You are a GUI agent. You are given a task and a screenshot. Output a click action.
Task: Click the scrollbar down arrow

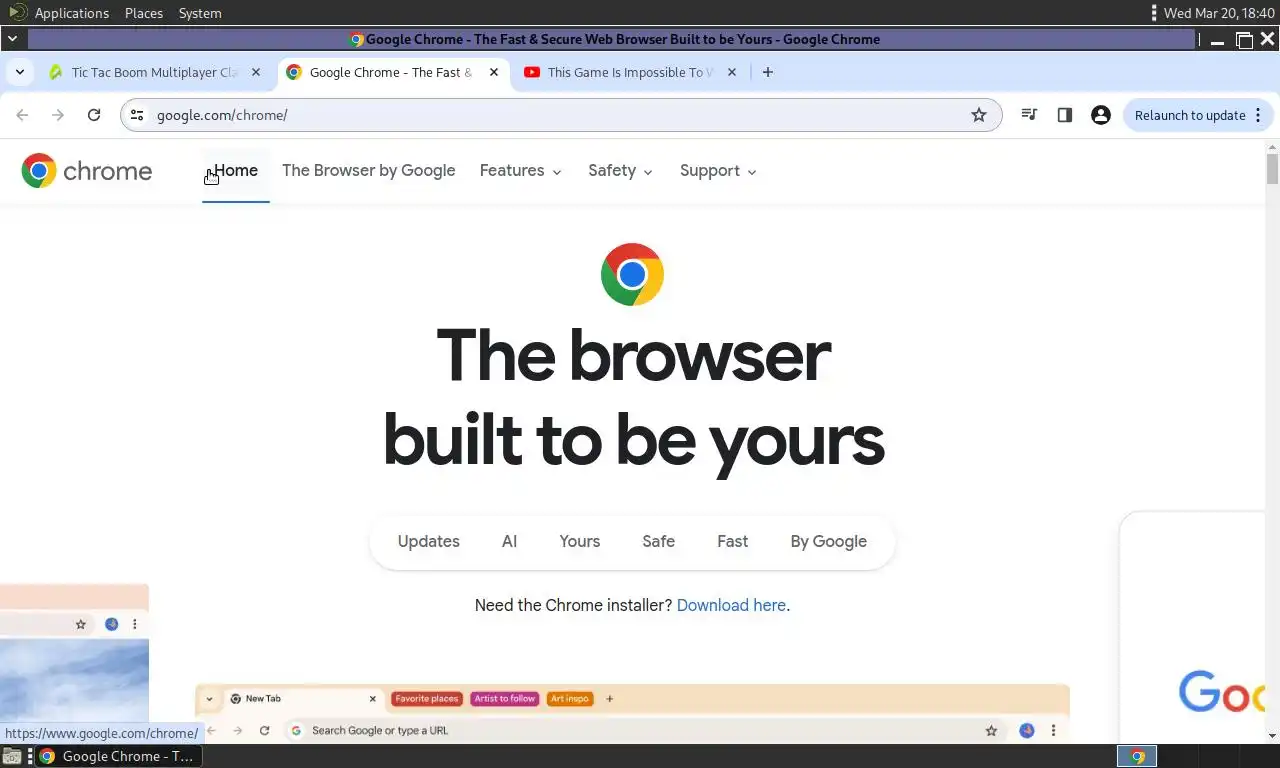(x=1272, y=736)
